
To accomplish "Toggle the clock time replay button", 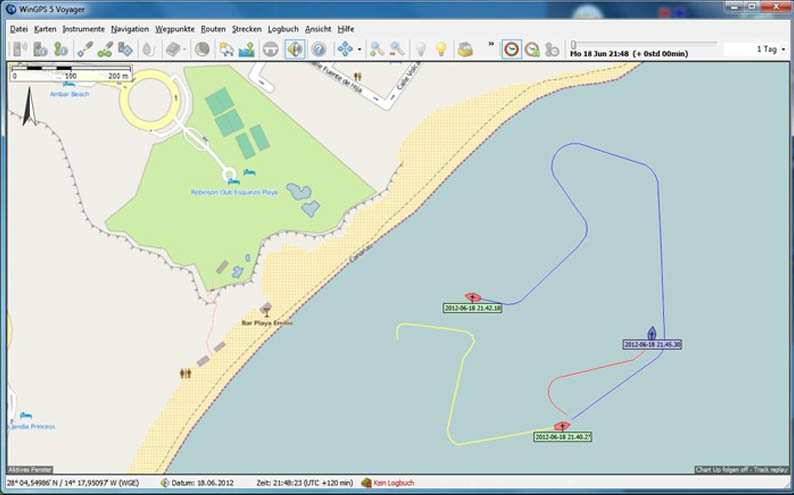I will click(x=511, y=49).
